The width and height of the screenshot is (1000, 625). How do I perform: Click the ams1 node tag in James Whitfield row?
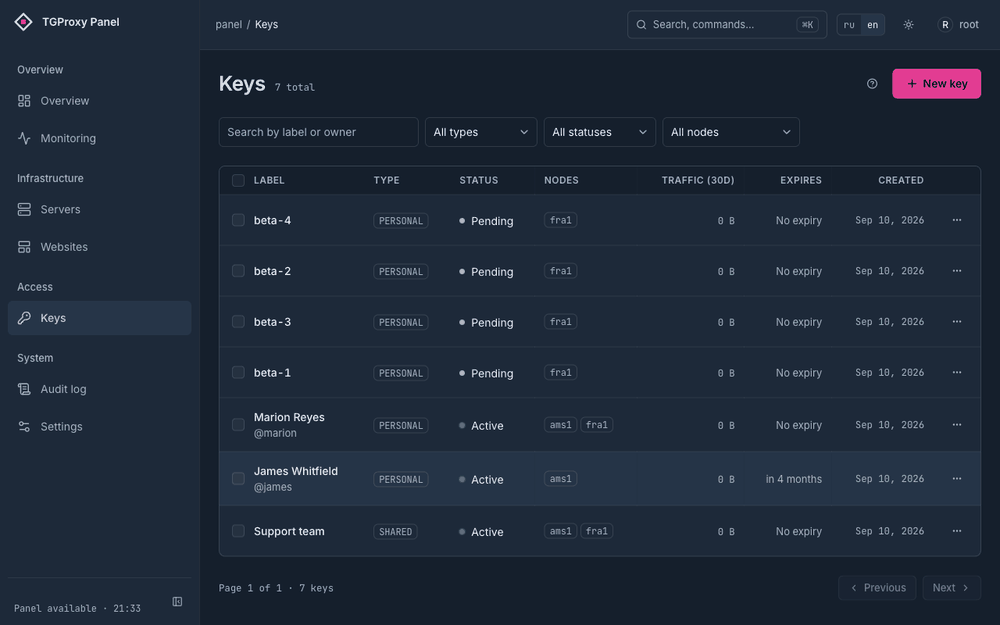point(561,478)
